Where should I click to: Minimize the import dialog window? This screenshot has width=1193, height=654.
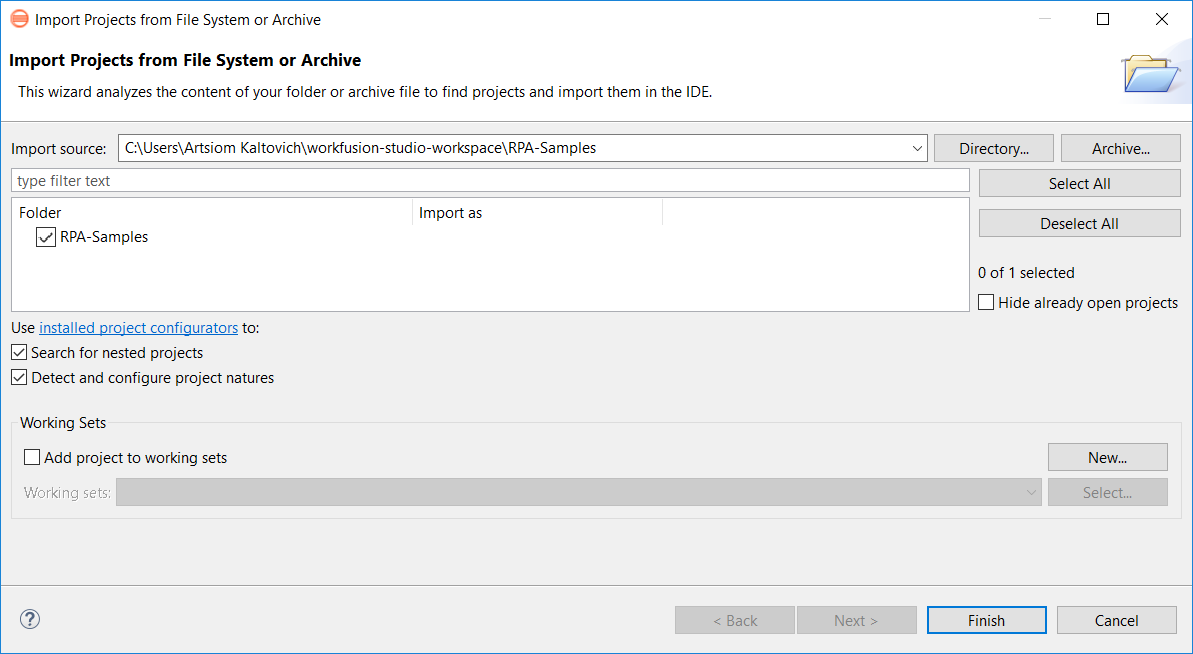pos(1045,20)
